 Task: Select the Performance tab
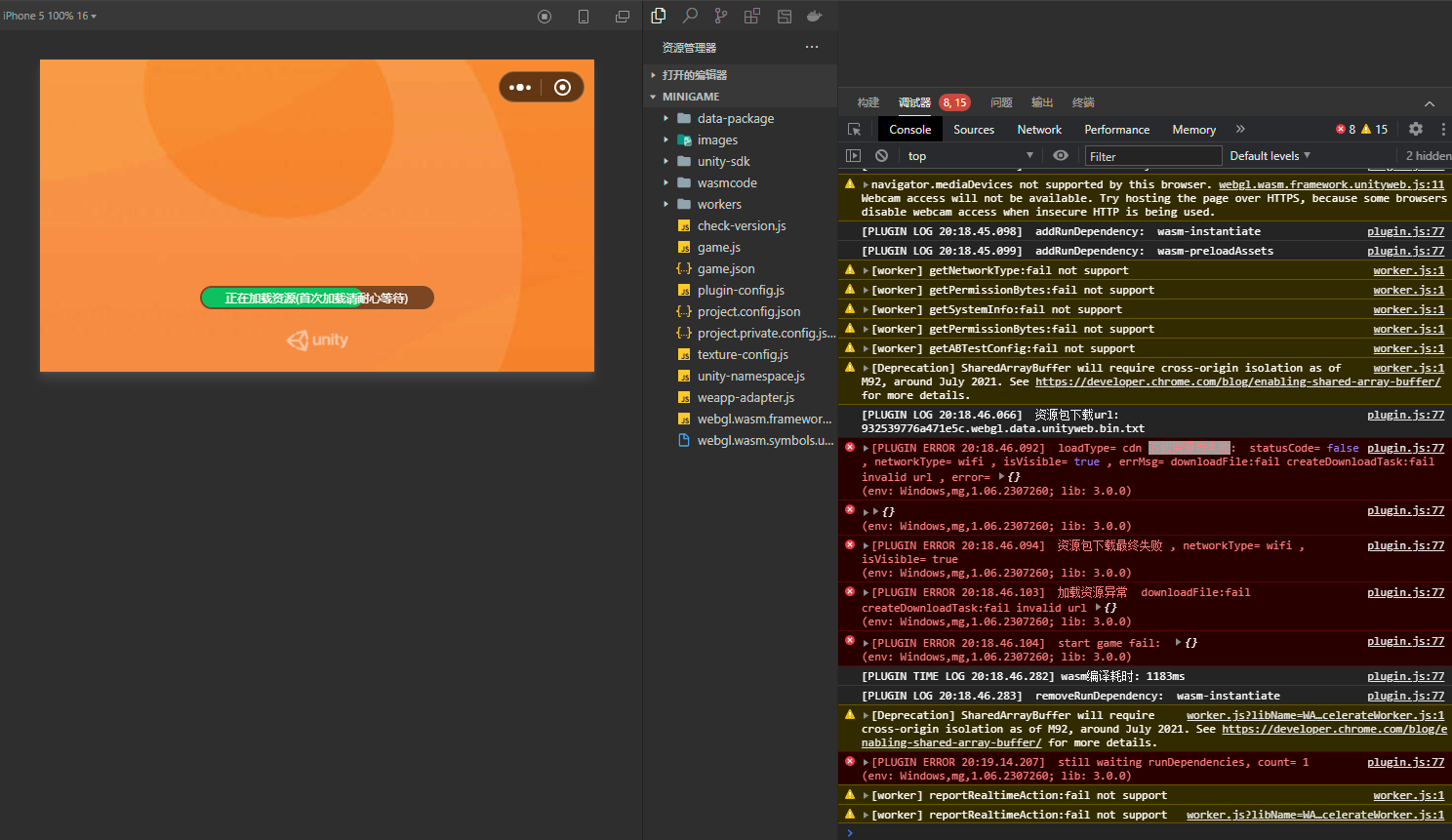click(x=1116, y=129)
